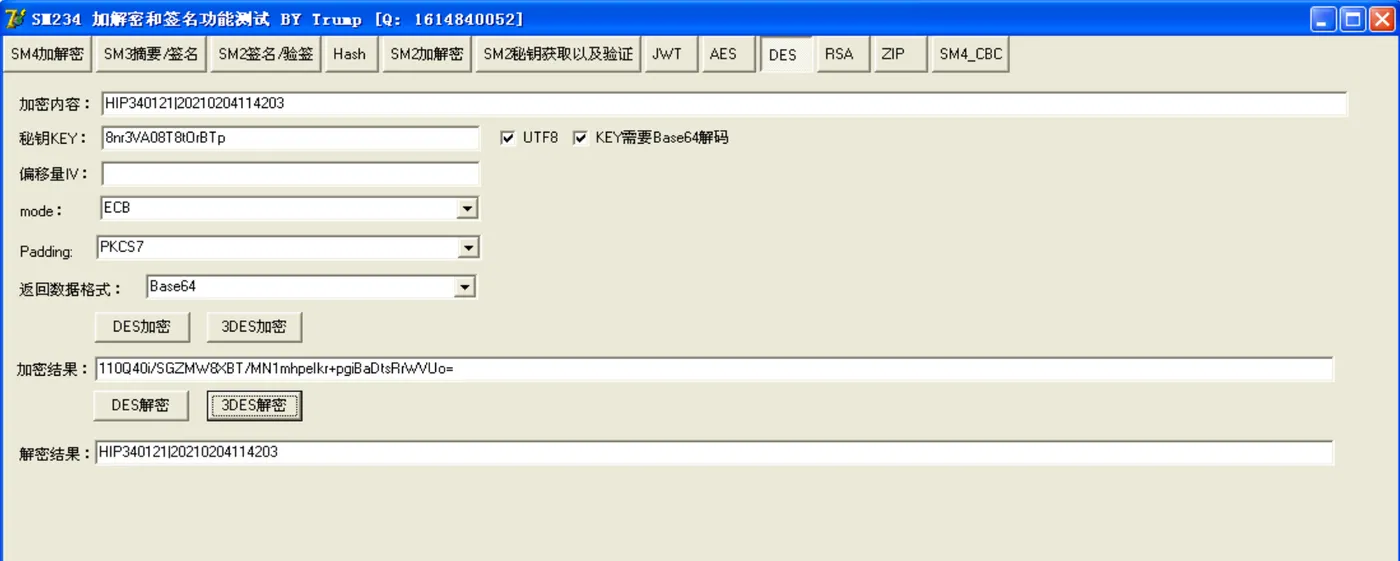Click the 解密结果 output field

click(714, 453)
